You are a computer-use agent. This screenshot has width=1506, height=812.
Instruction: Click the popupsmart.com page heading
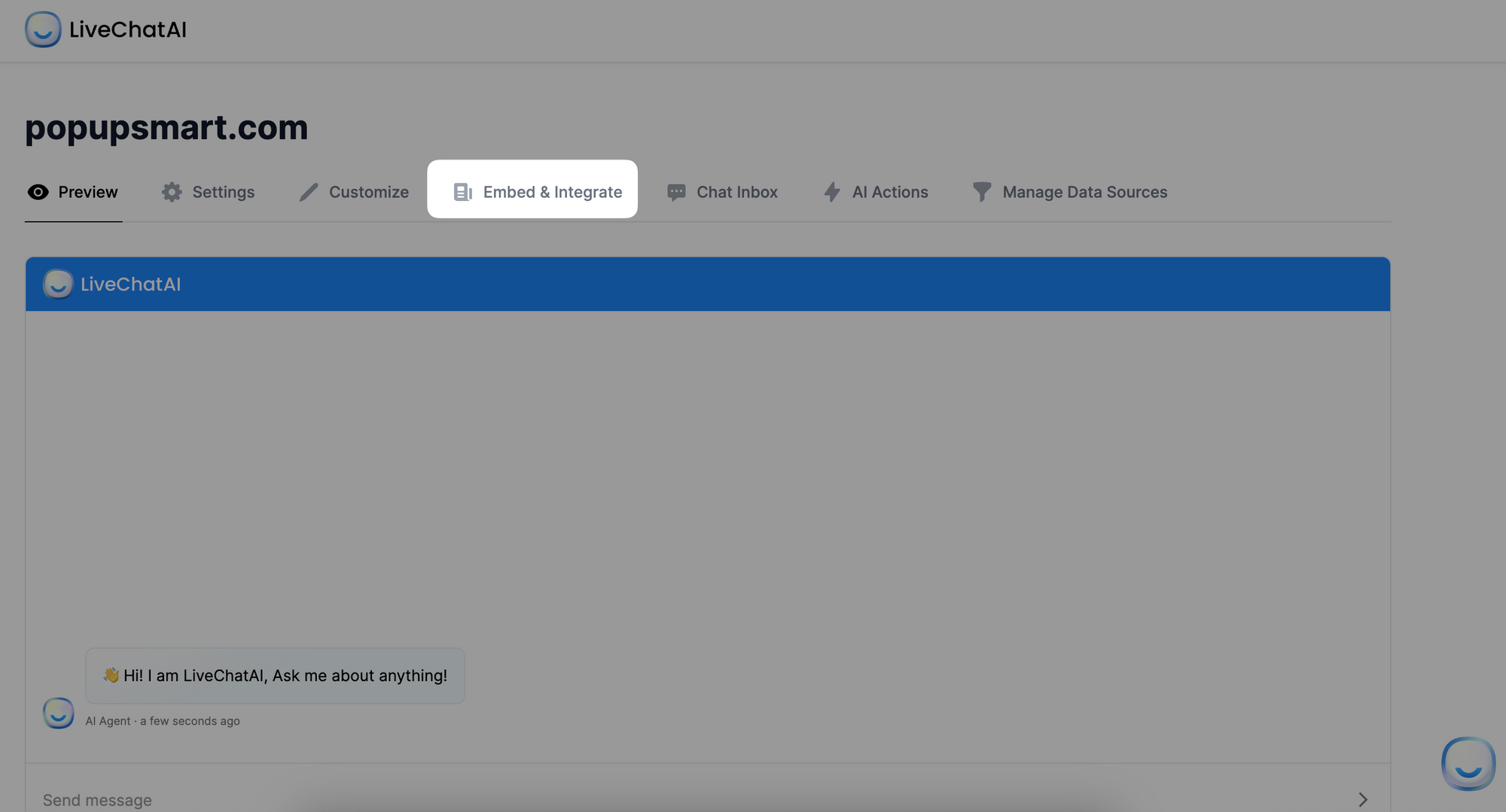click(166, 127)
